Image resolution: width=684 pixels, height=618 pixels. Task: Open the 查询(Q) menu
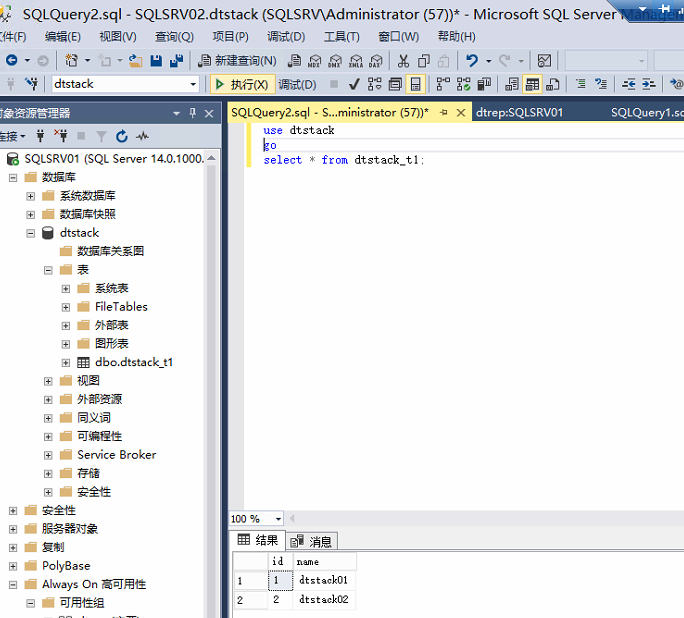174,37
